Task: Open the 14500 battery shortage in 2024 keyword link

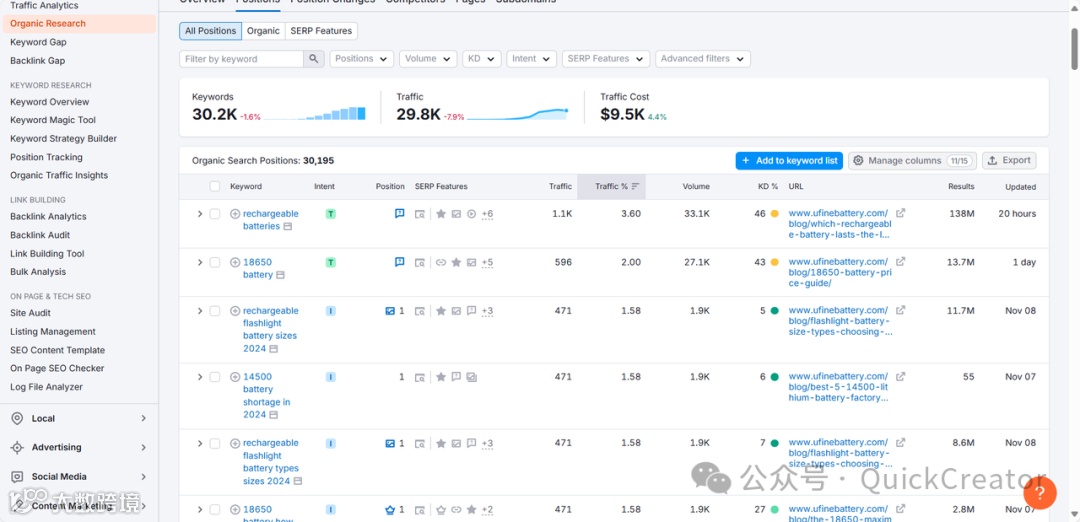Action: point(266,396)
